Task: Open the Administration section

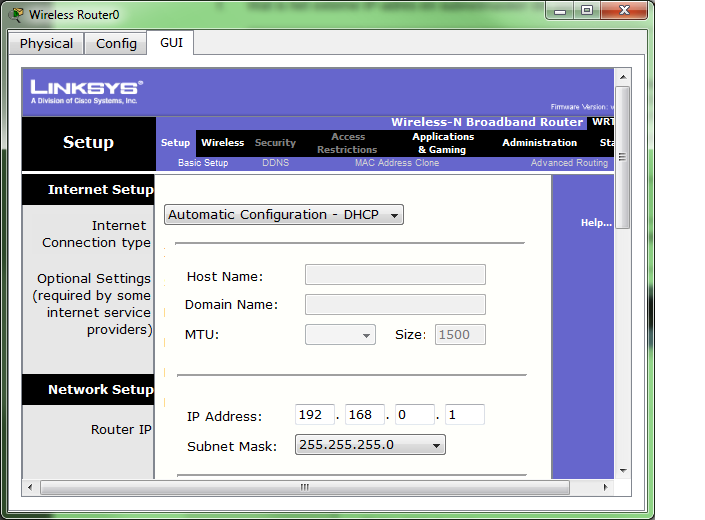Action: click(x=540, y=142)
